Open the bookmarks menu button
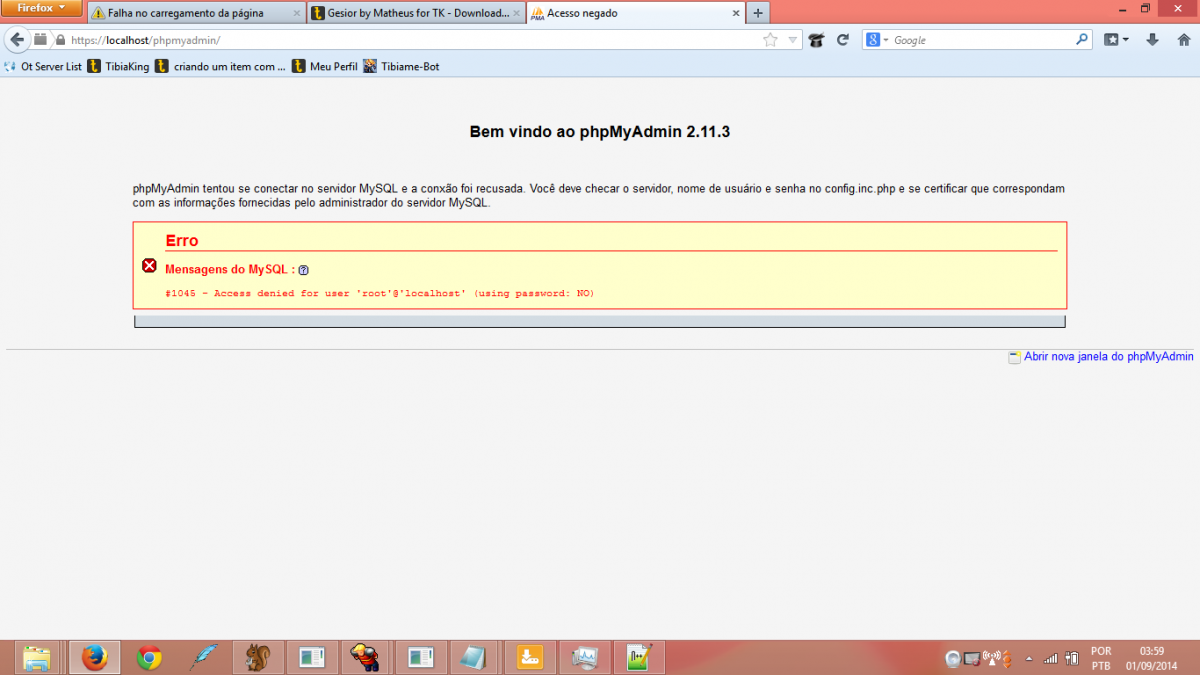This screenshot has width=1200, height=675. click(x=1117, y=40)
